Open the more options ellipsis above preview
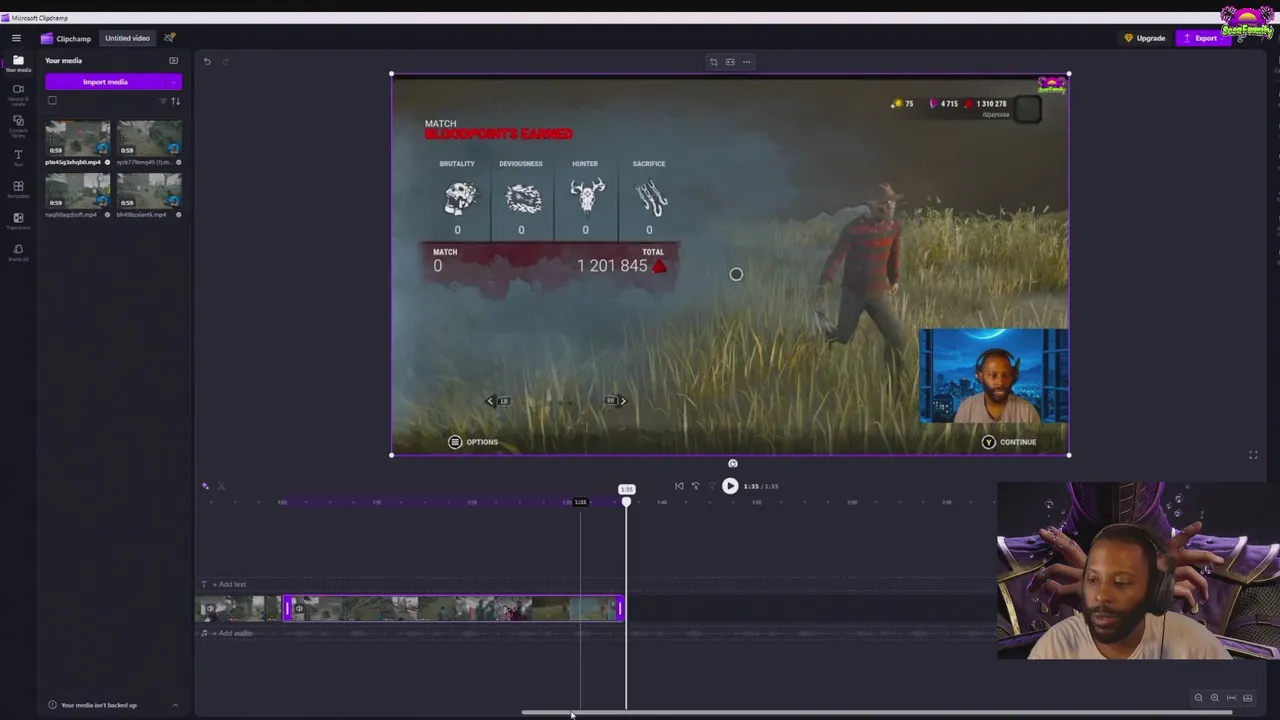 pyautogui.click(x=746, y=62)
